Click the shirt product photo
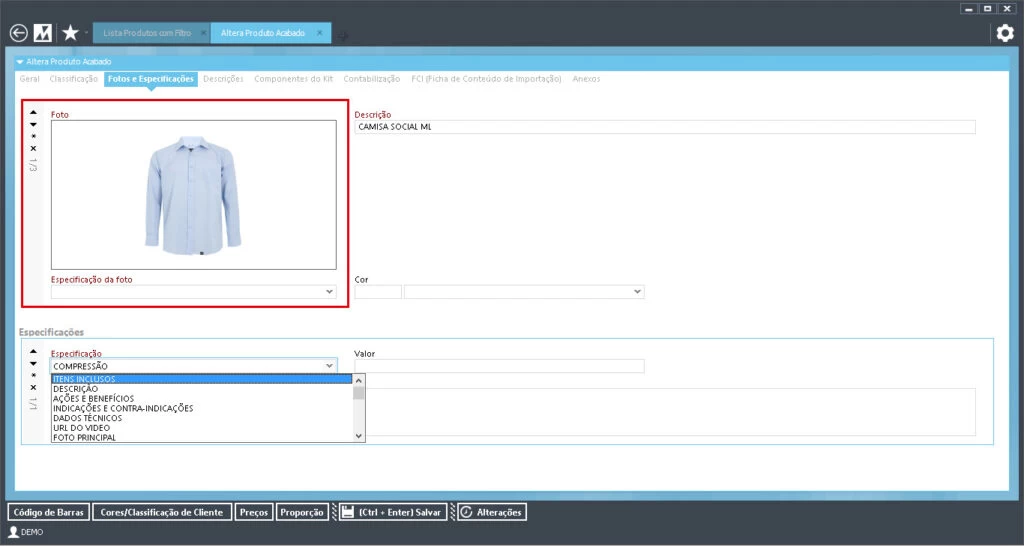This screenshot has width=1024, height=547. pyautogui.click(x=193, y=194)
